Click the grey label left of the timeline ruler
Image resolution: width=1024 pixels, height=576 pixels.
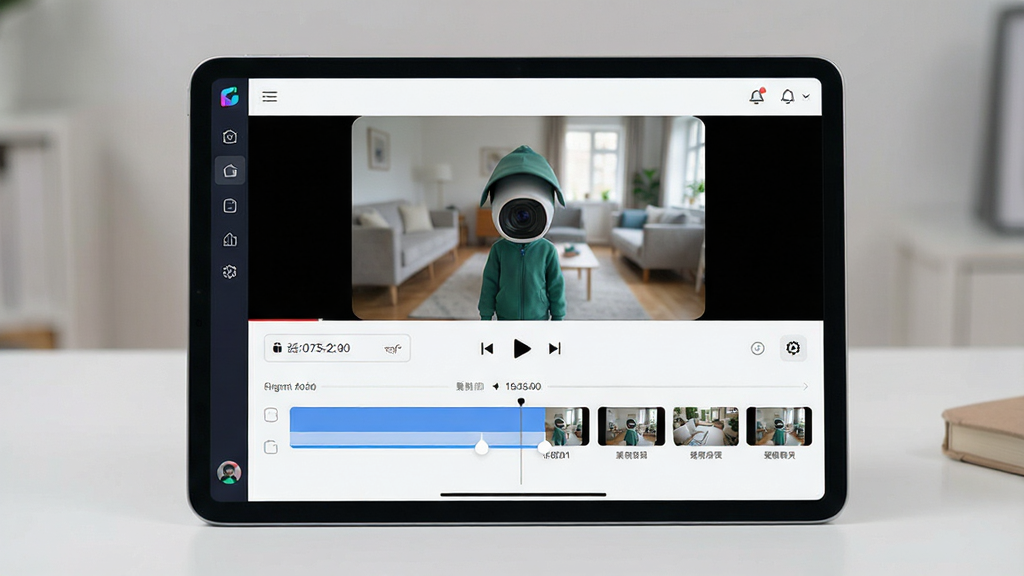[x=290, y=387]
